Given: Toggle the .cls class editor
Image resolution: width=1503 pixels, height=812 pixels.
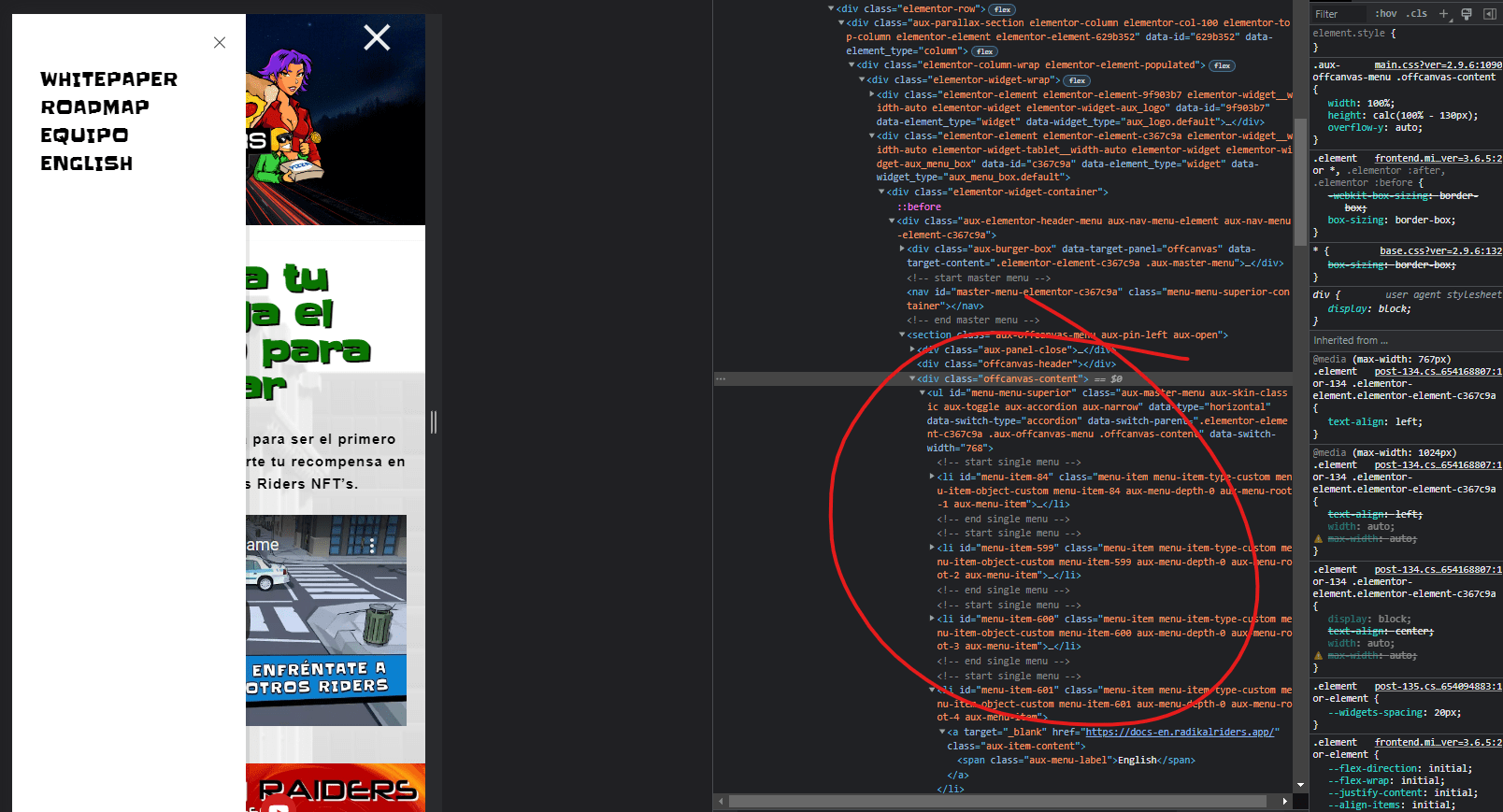Looking at the screenshot, I should pos(1418,14).
